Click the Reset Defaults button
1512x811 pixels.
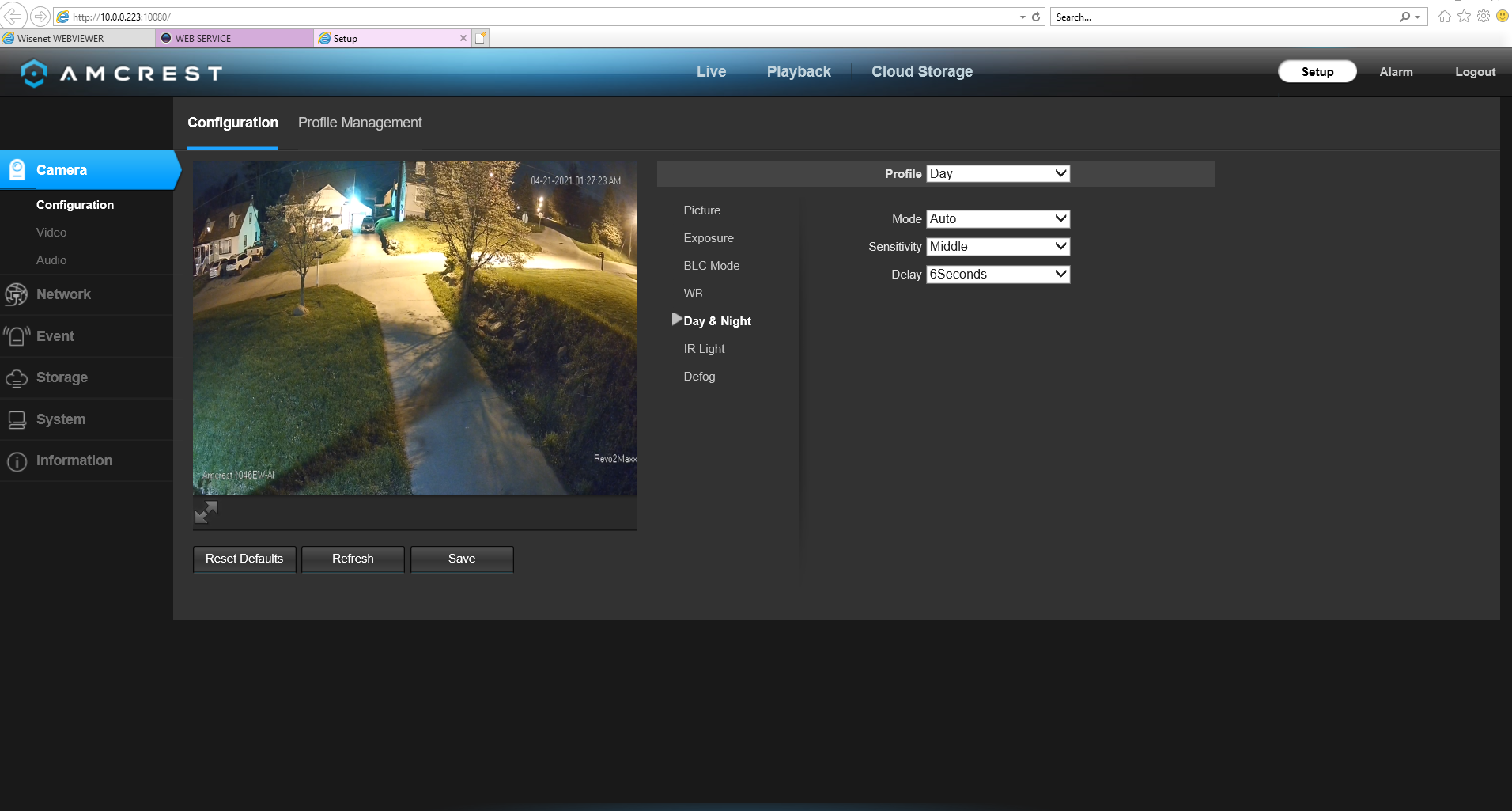244,559
